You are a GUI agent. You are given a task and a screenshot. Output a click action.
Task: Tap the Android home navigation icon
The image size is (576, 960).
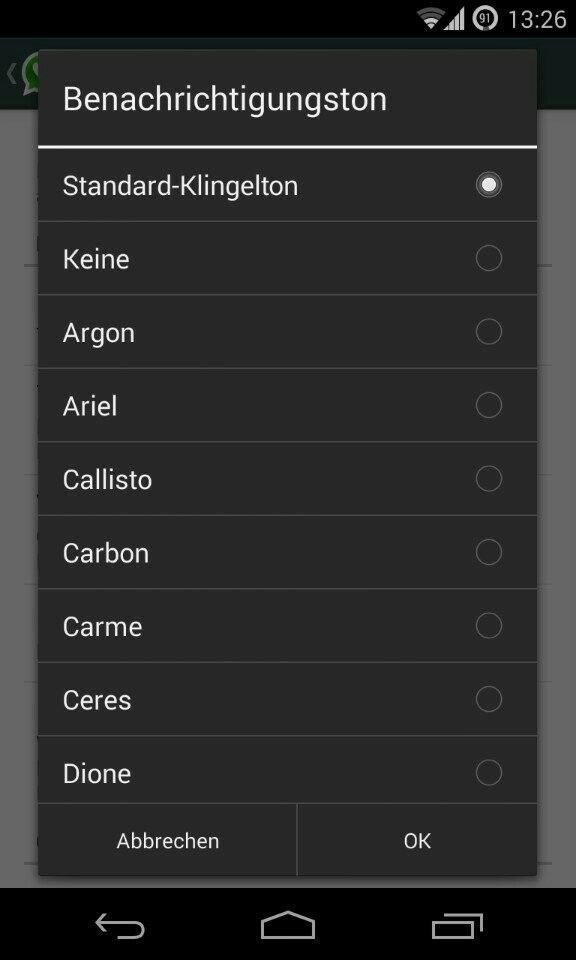[x=288, y=924]
